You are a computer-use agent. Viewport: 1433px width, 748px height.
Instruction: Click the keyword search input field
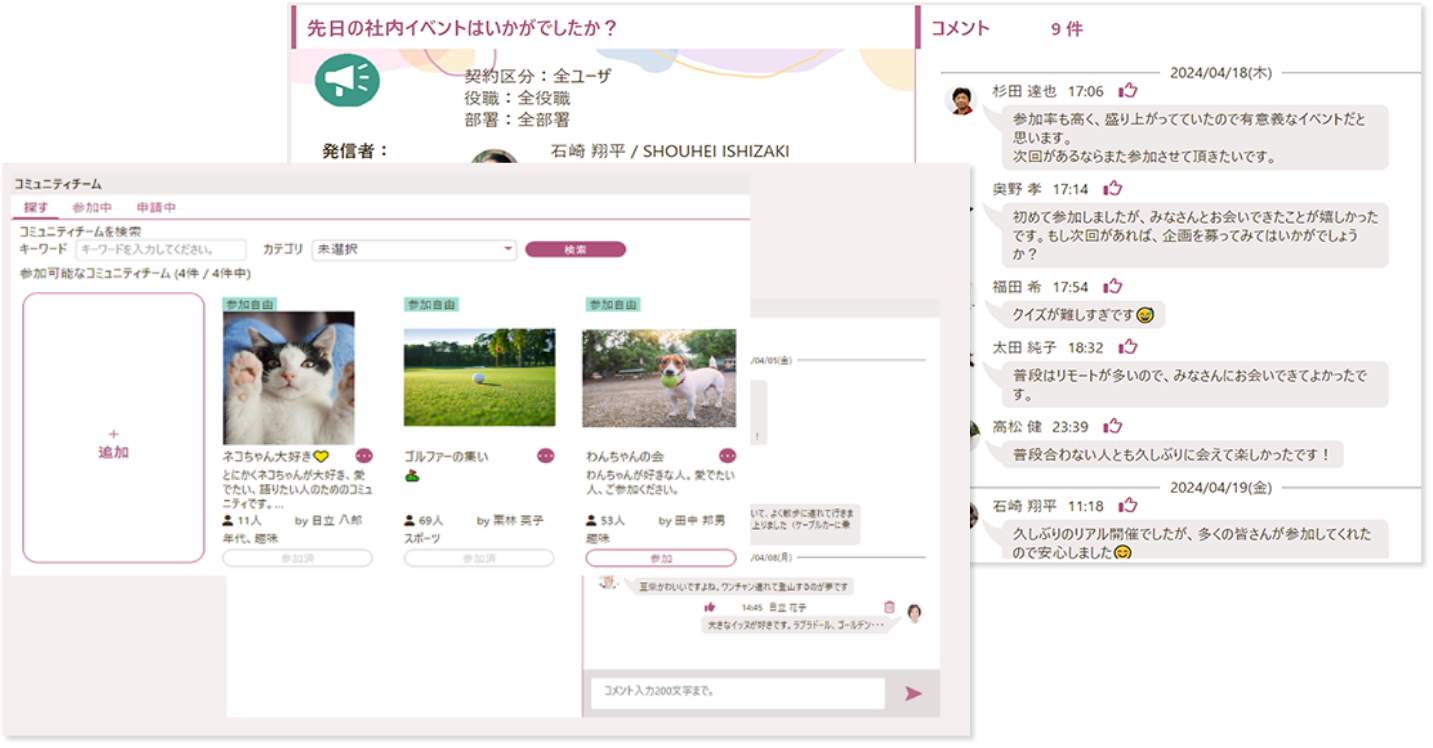160,250
